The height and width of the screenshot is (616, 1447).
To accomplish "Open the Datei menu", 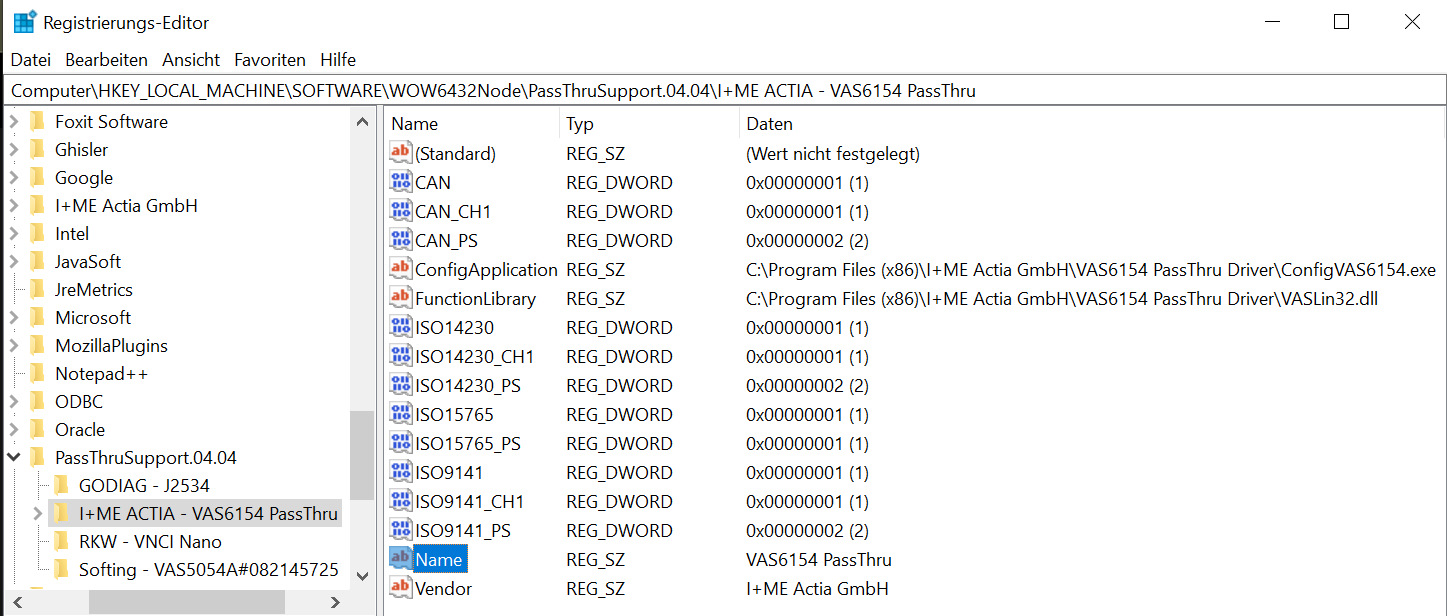I will [x=30, y=60].
